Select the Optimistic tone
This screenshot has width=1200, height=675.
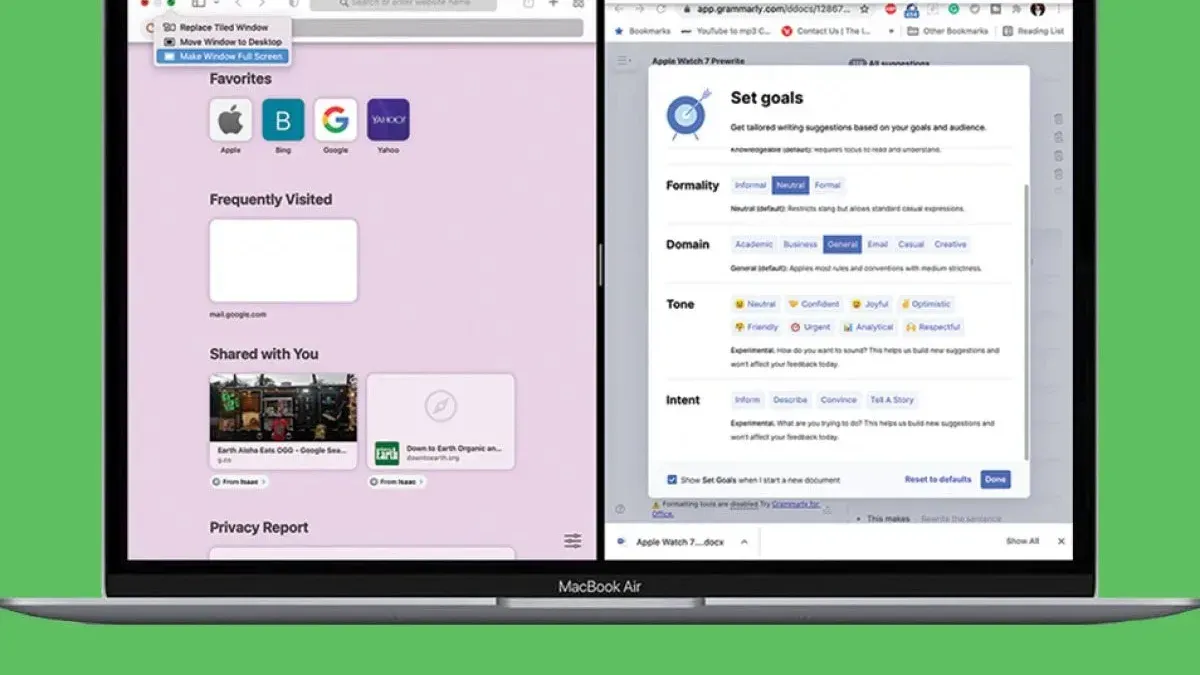pyautogui.click(x=926, y=304)
